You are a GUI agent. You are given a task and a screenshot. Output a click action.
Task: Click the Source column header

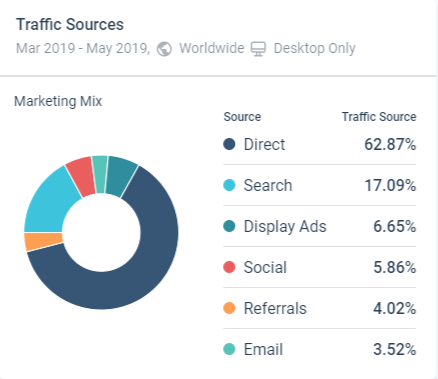coord(242,117)
